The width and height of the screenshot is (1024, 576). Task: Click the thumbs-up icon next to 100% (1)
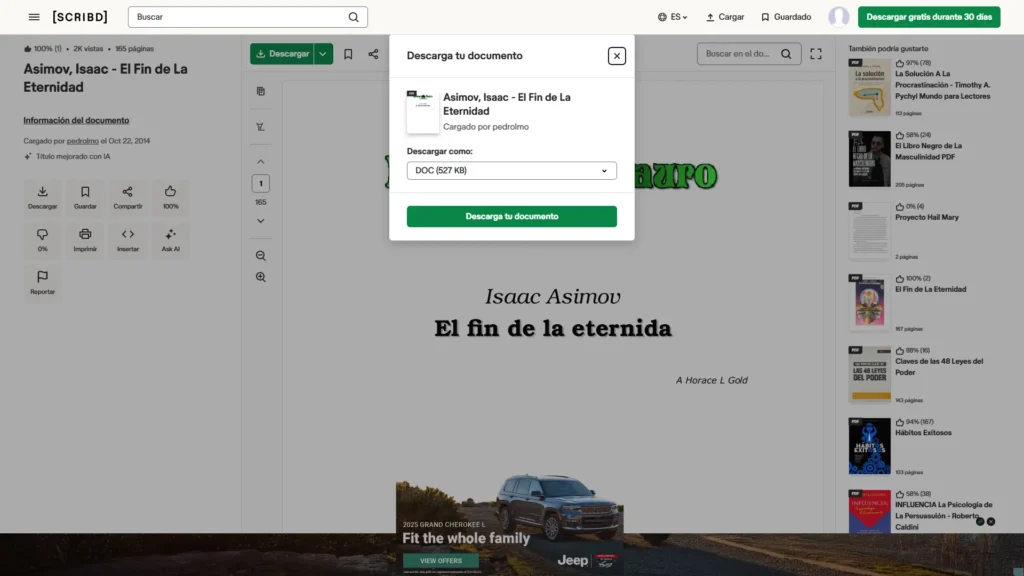(x=27, y=48)
